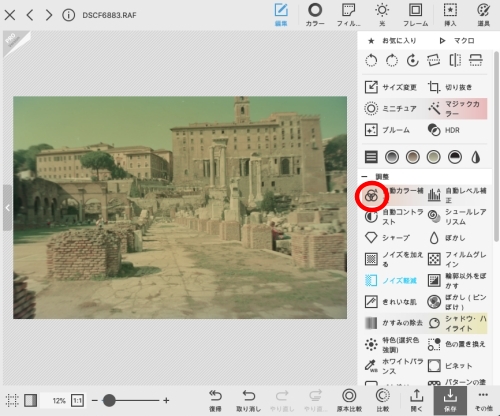500x416 pixels.
Task: Click the Auto Color correction icon
Action: pyautogui.click(x=371, y=196)
